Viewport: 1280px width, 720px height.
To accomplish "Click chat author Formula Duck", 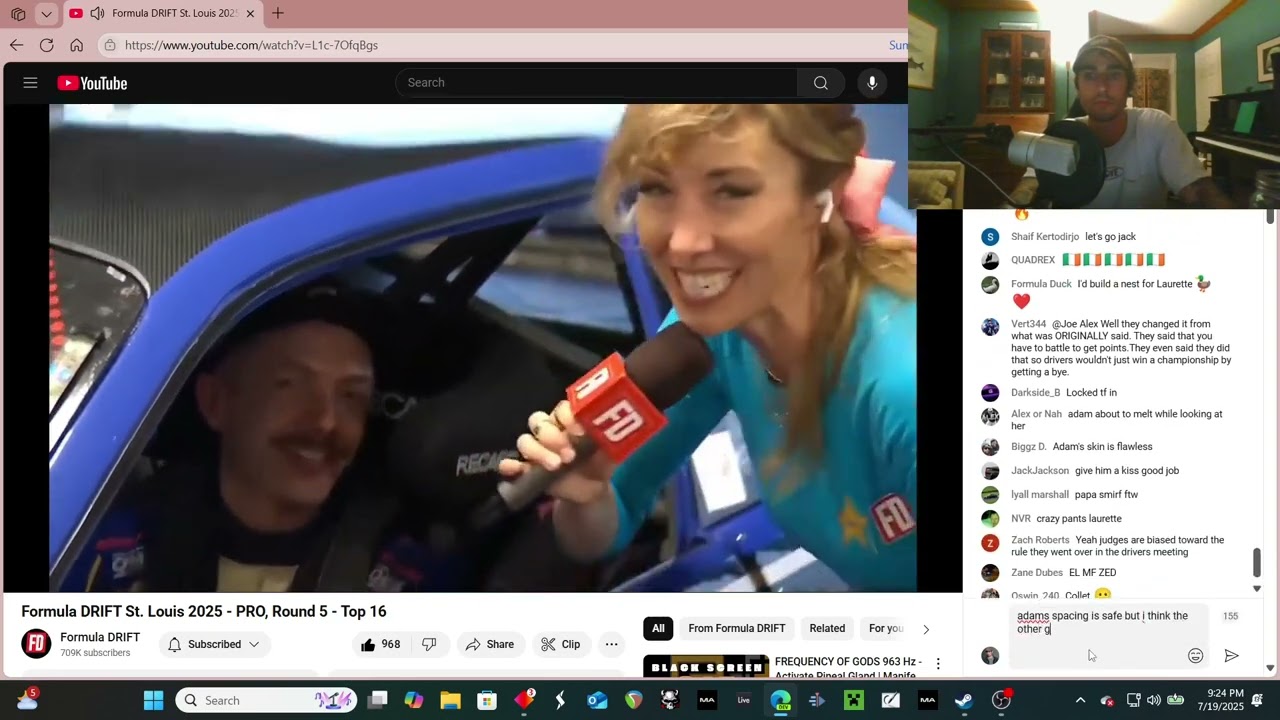I will tap(1041, 284).
